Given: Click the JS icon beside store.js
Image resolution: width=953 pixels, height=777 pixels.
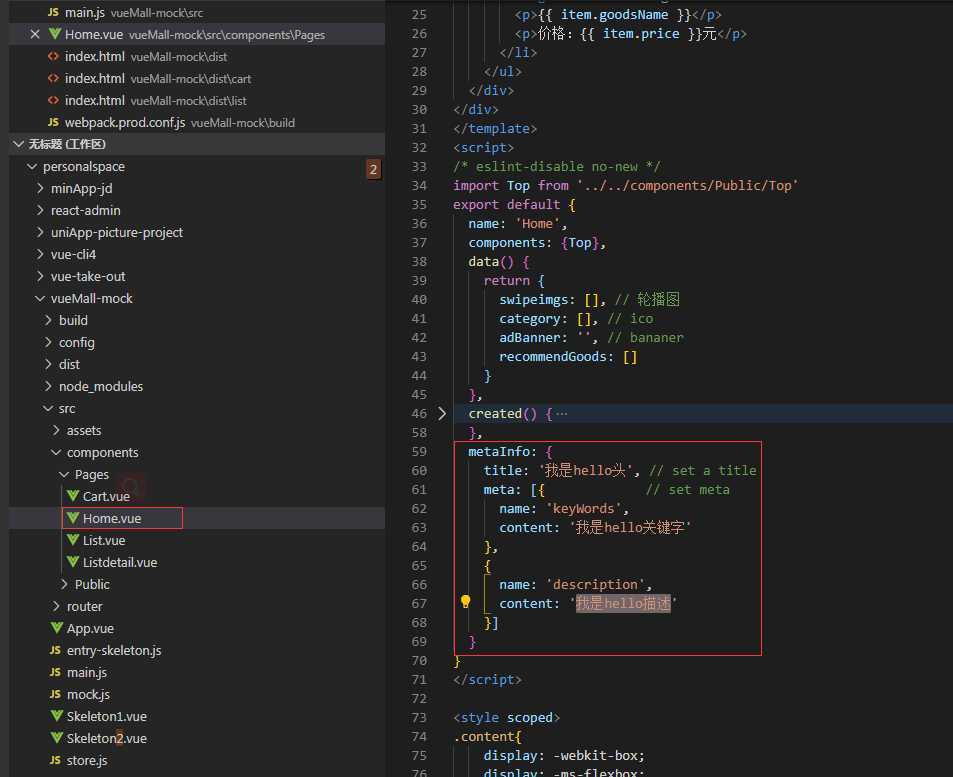Looking at the screenshot, I should (55, 760).
